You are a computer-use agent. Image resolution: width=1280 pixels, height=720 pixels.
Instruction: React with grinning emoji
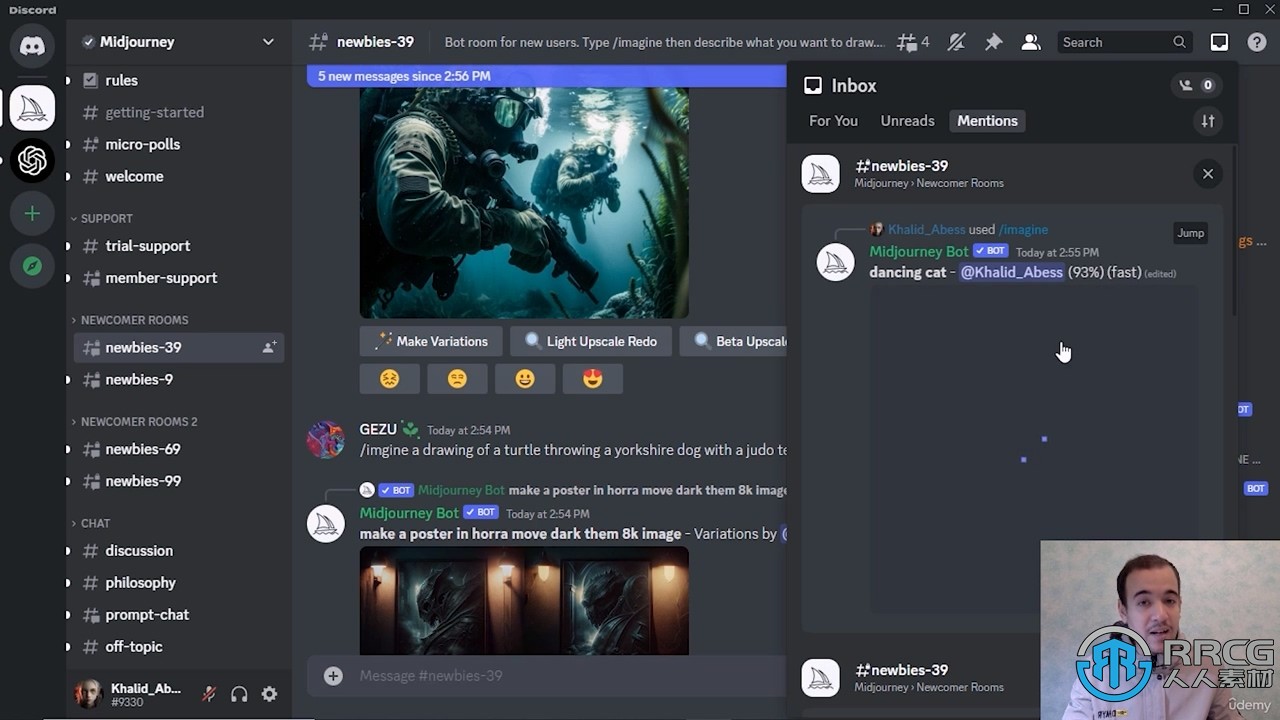click(x=525, y=379)
